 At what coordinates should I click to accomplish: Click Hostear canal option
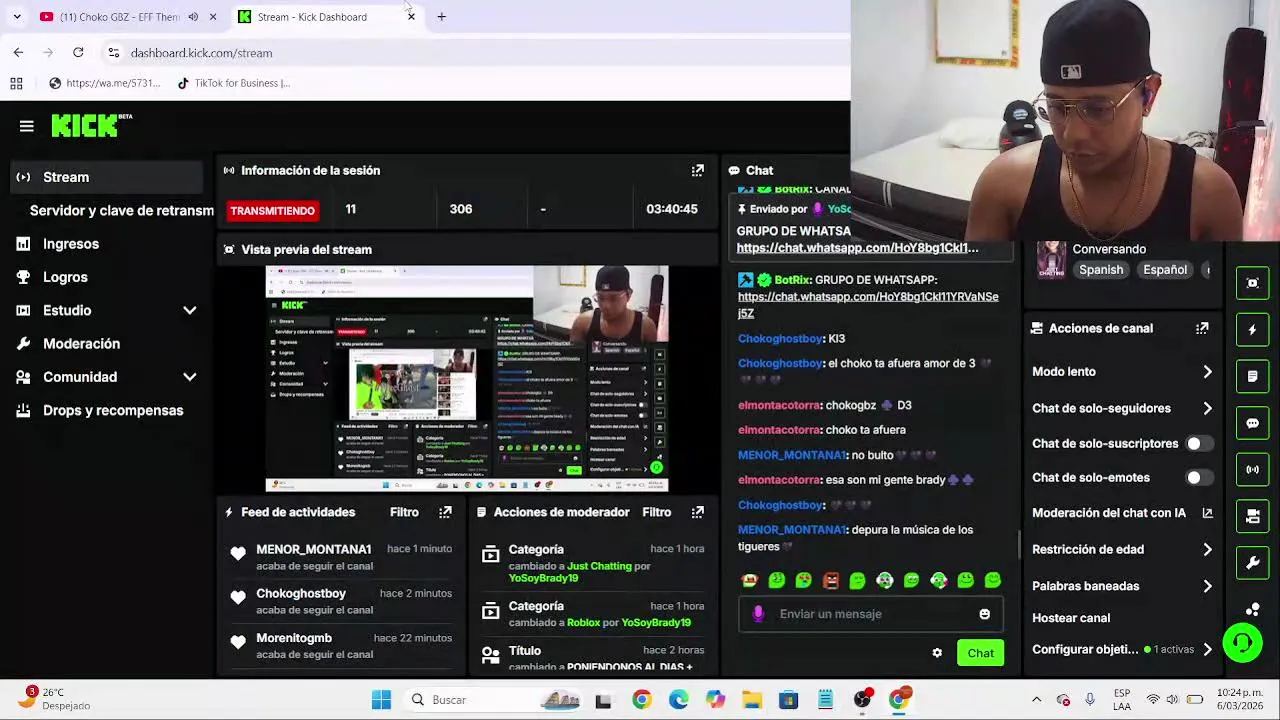(x=1071, y=618)
